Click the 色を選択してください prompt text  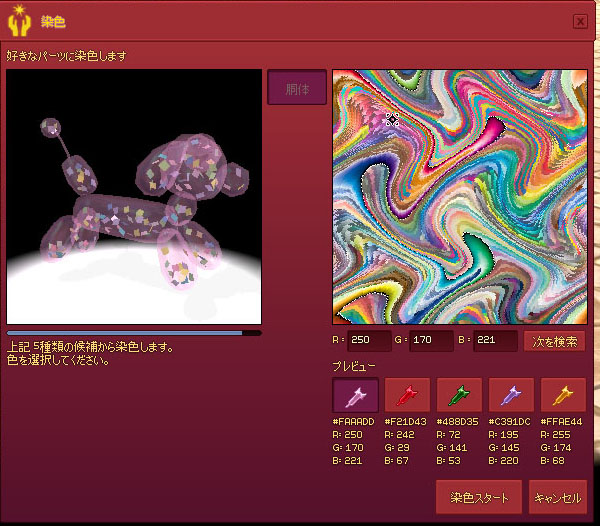point(58,360)
